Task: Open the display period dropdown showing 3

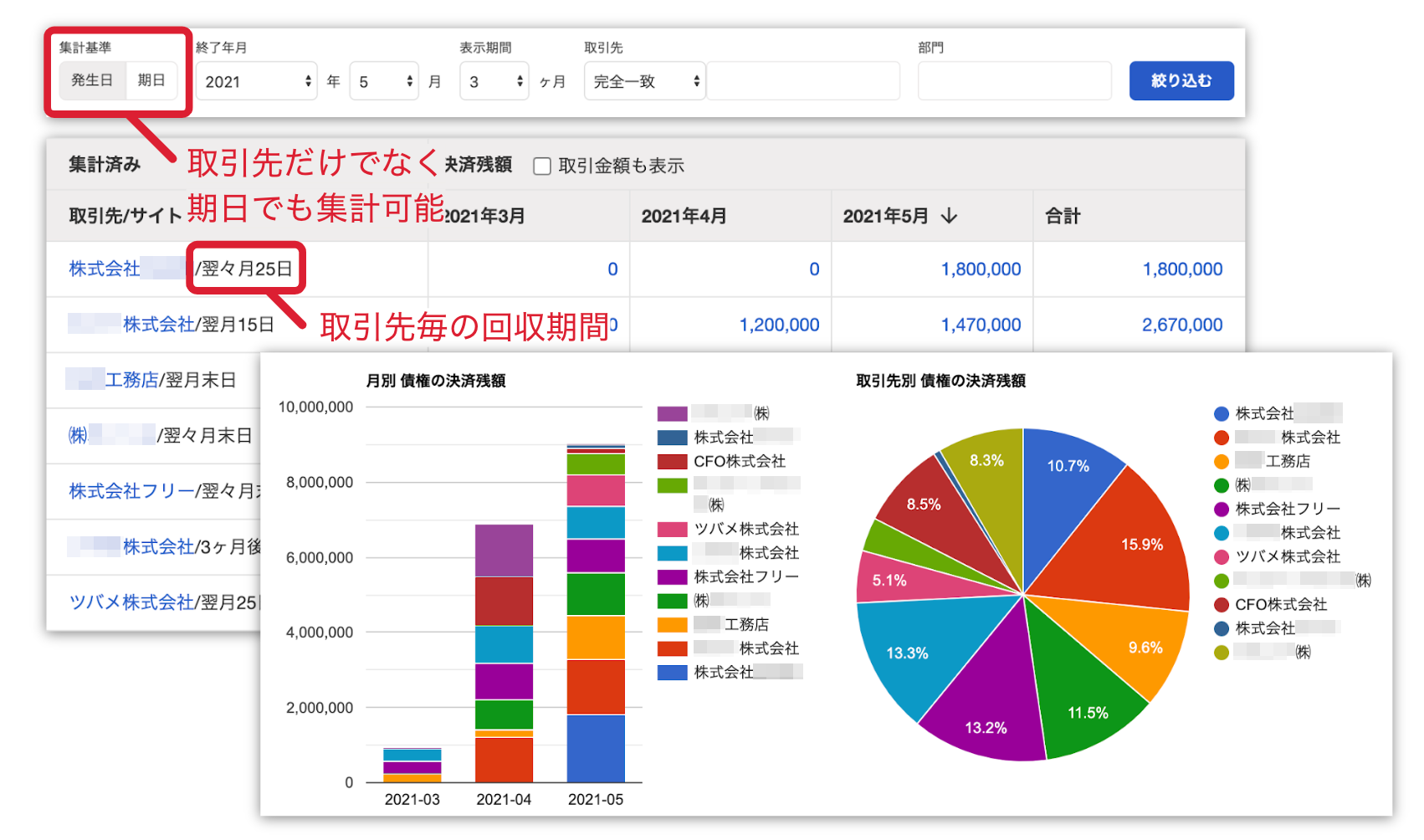Action: pos(494,81)
